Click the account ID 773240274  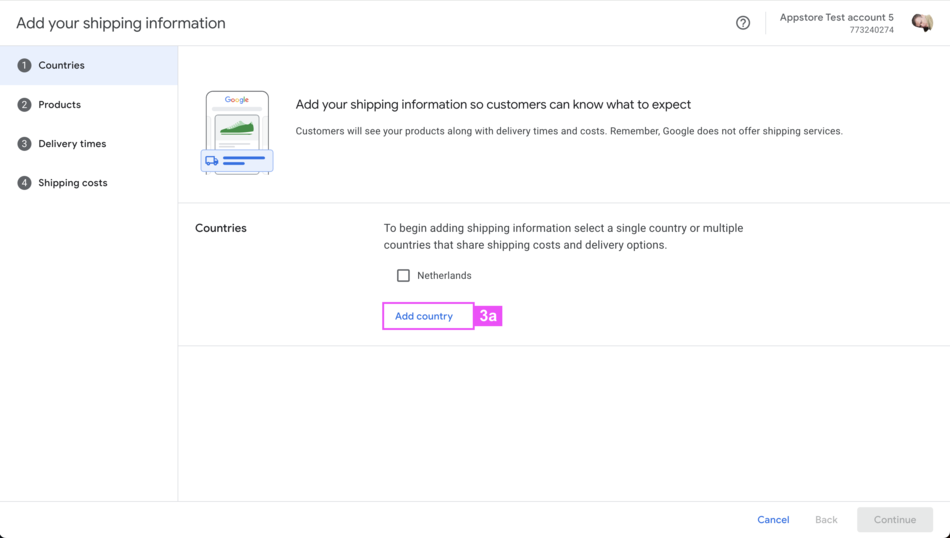coord(871,31)
